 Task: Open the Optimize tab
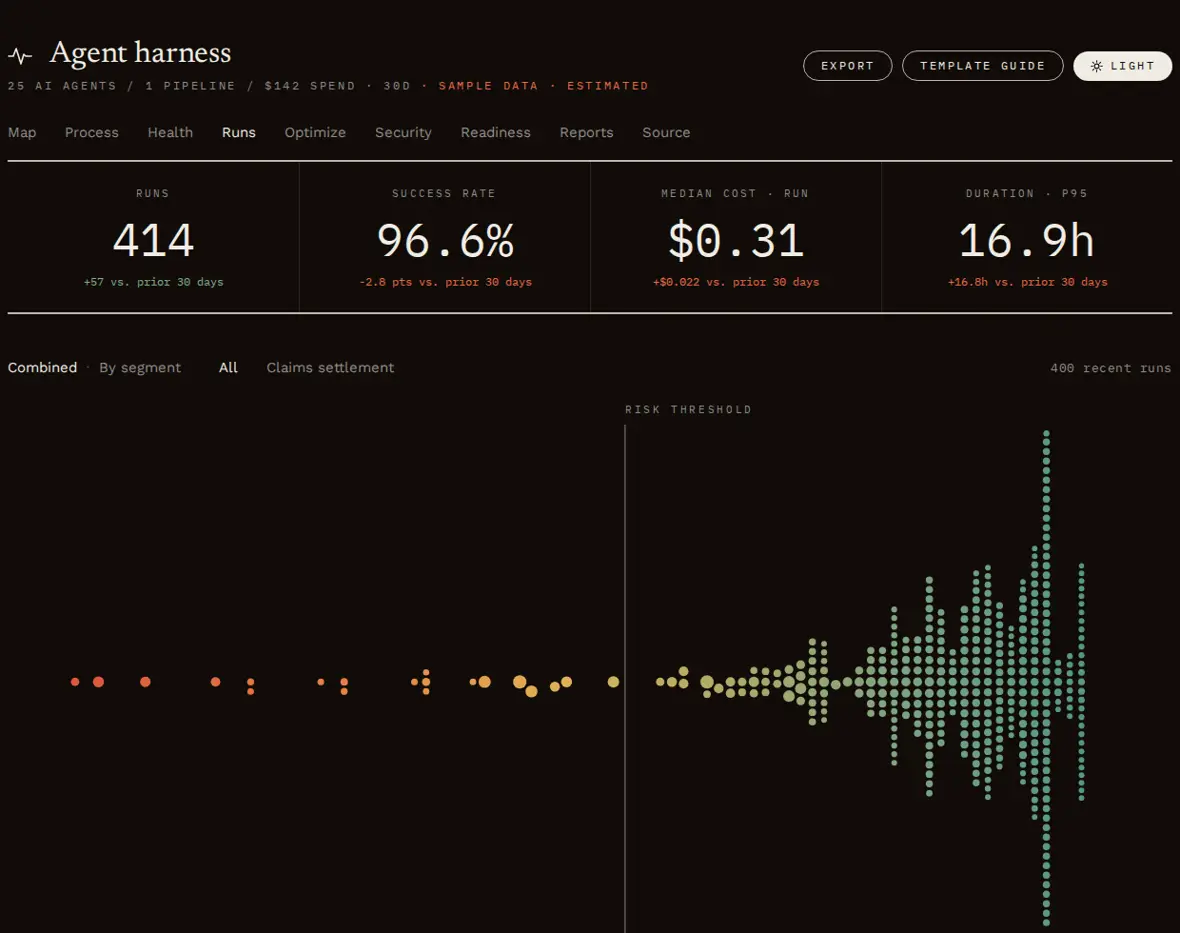tap(315, 132)
